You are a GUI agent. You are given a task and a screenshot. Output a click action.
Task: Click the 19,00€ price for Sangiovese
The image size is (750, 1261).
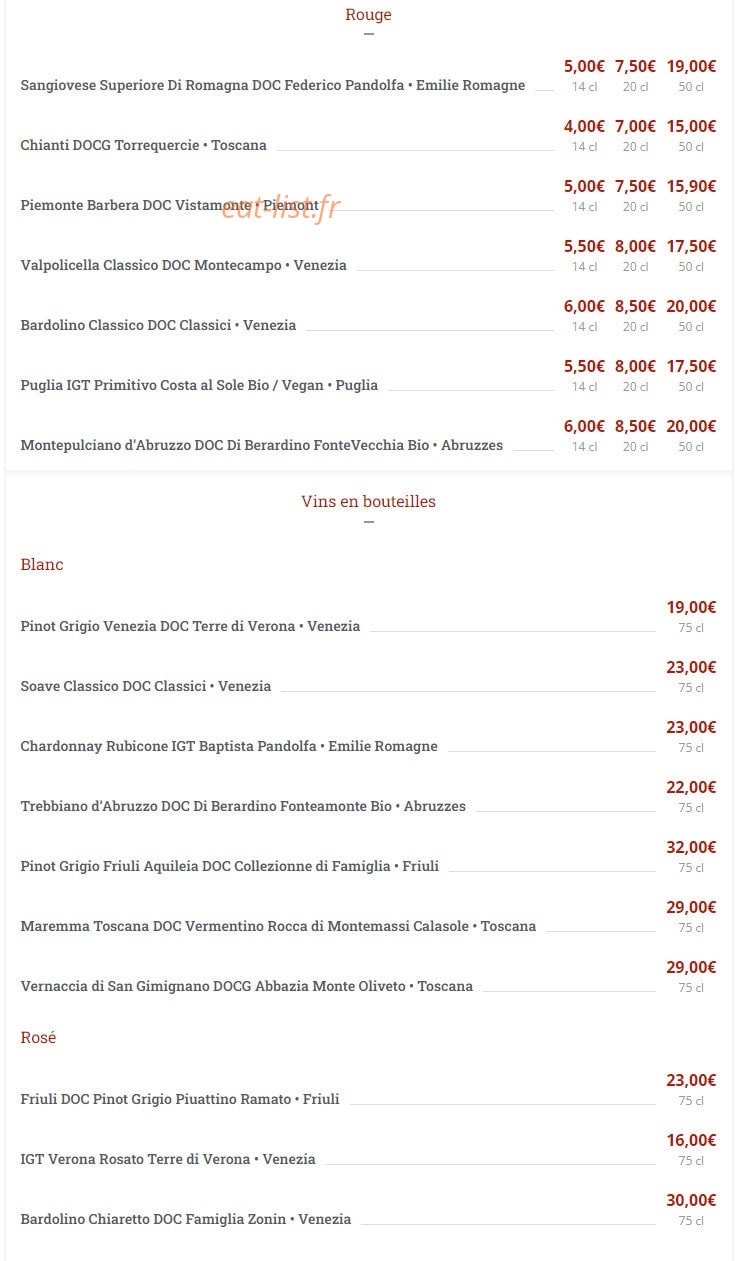pos(691,66)
